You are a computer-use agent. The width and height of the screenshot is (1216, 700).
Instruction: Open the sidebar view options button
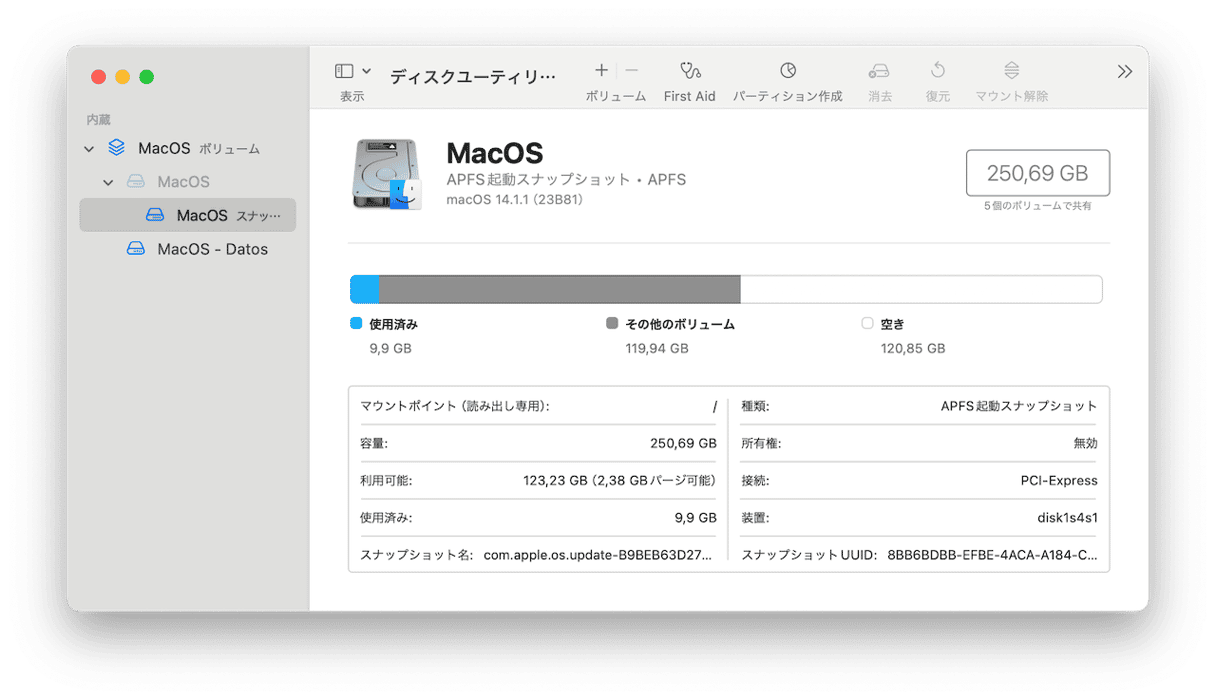344,71
